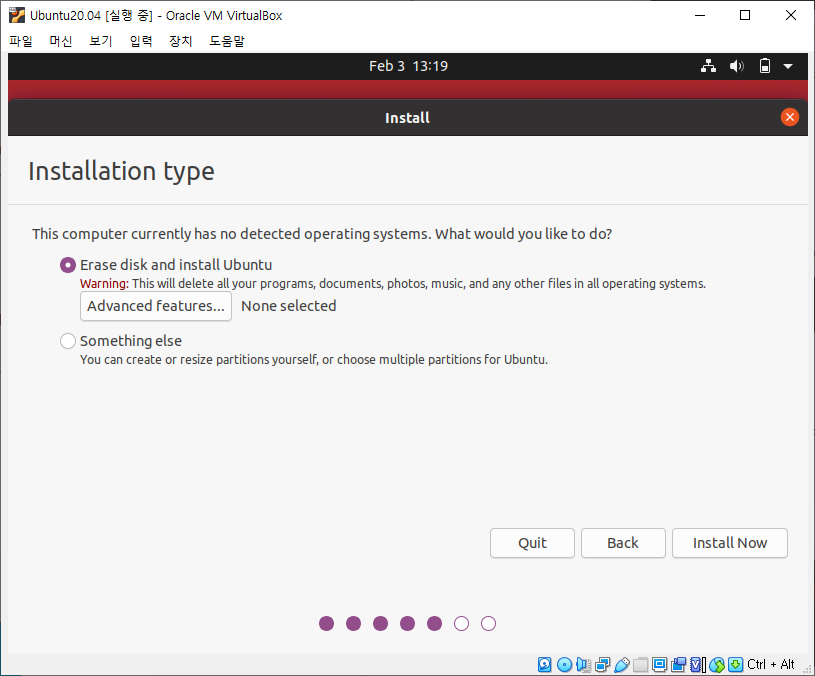Click the display monitor icon in status bar
Image resolution: width=815 pixels, height=676 pixels.
660,665
